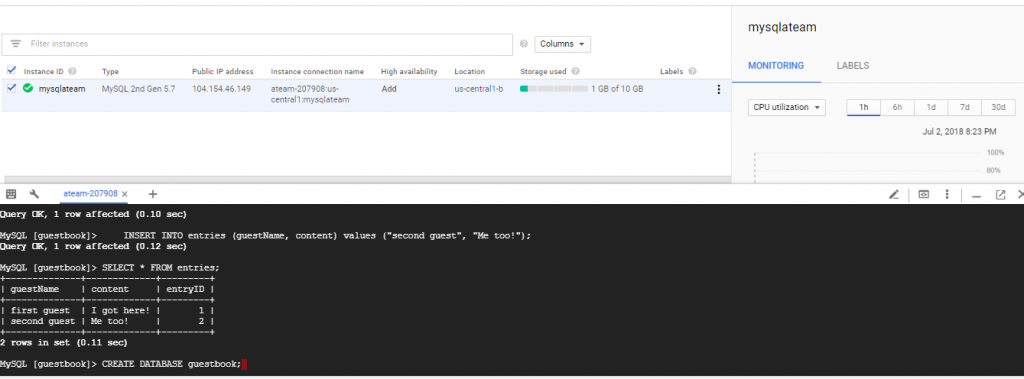
Task: Click the '2 rows in set' terminal line
Action: point(64,342)
